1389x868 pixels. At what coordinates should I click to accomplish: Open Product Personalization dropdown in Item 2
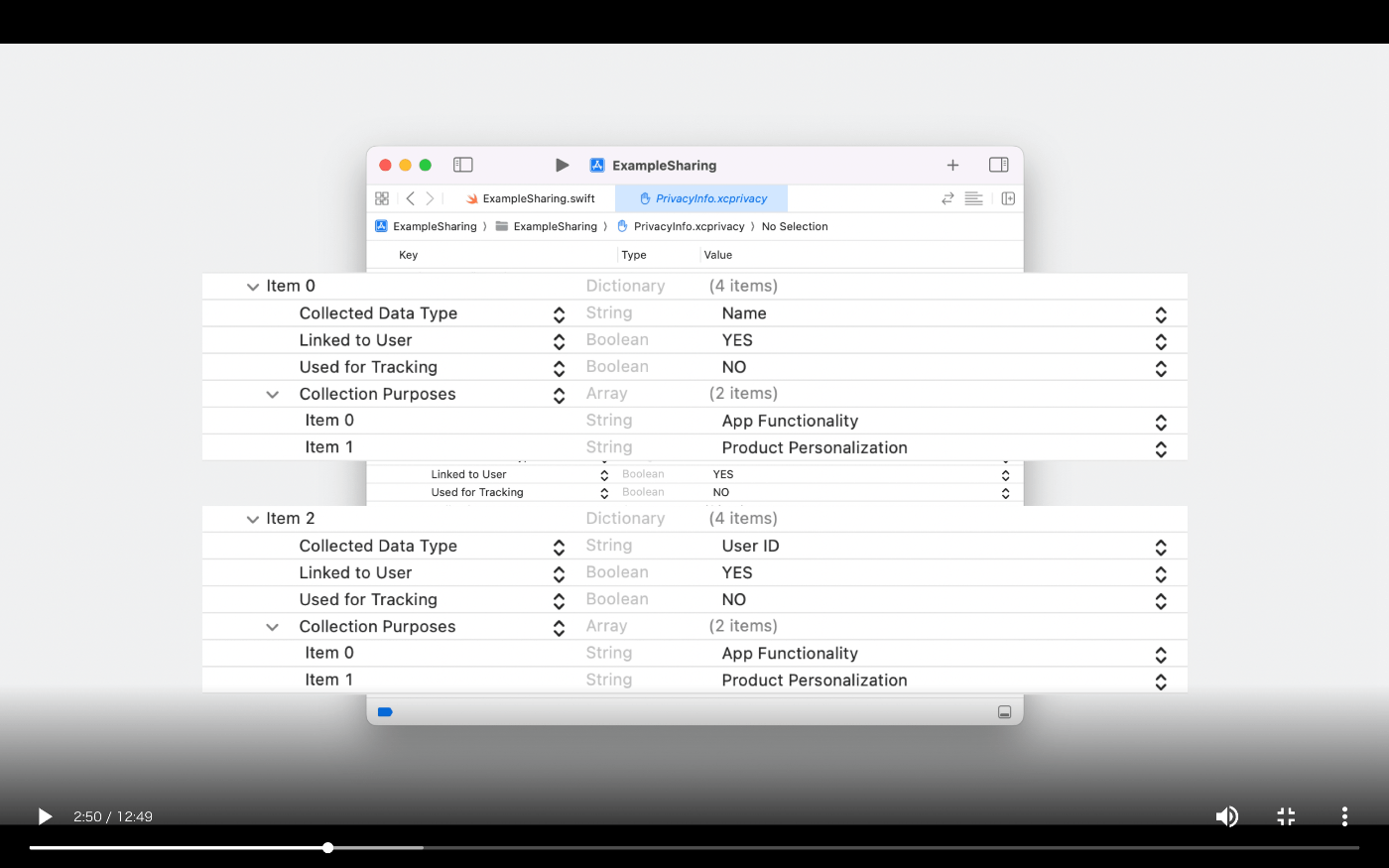coord(1161,682)
